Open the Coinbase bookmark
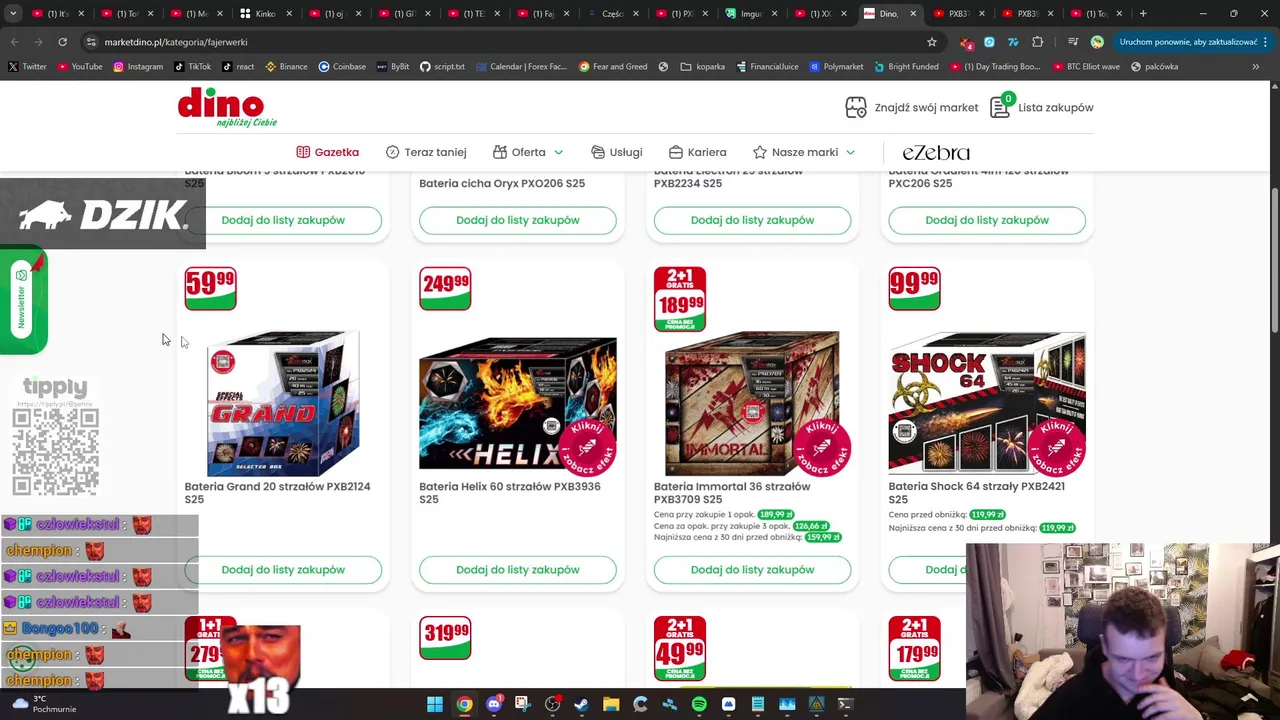The width and height of the screenshot is (1280, 720). (342, 66)
